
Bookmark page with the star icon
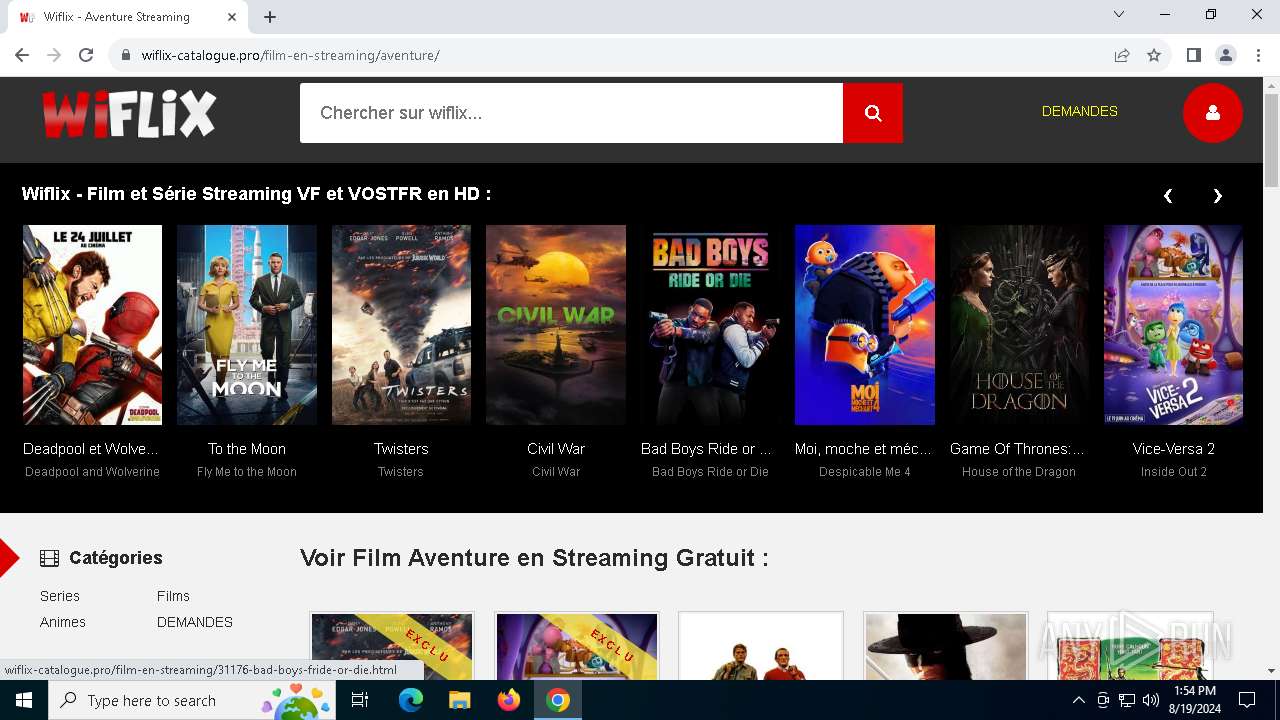(1154, 55)
